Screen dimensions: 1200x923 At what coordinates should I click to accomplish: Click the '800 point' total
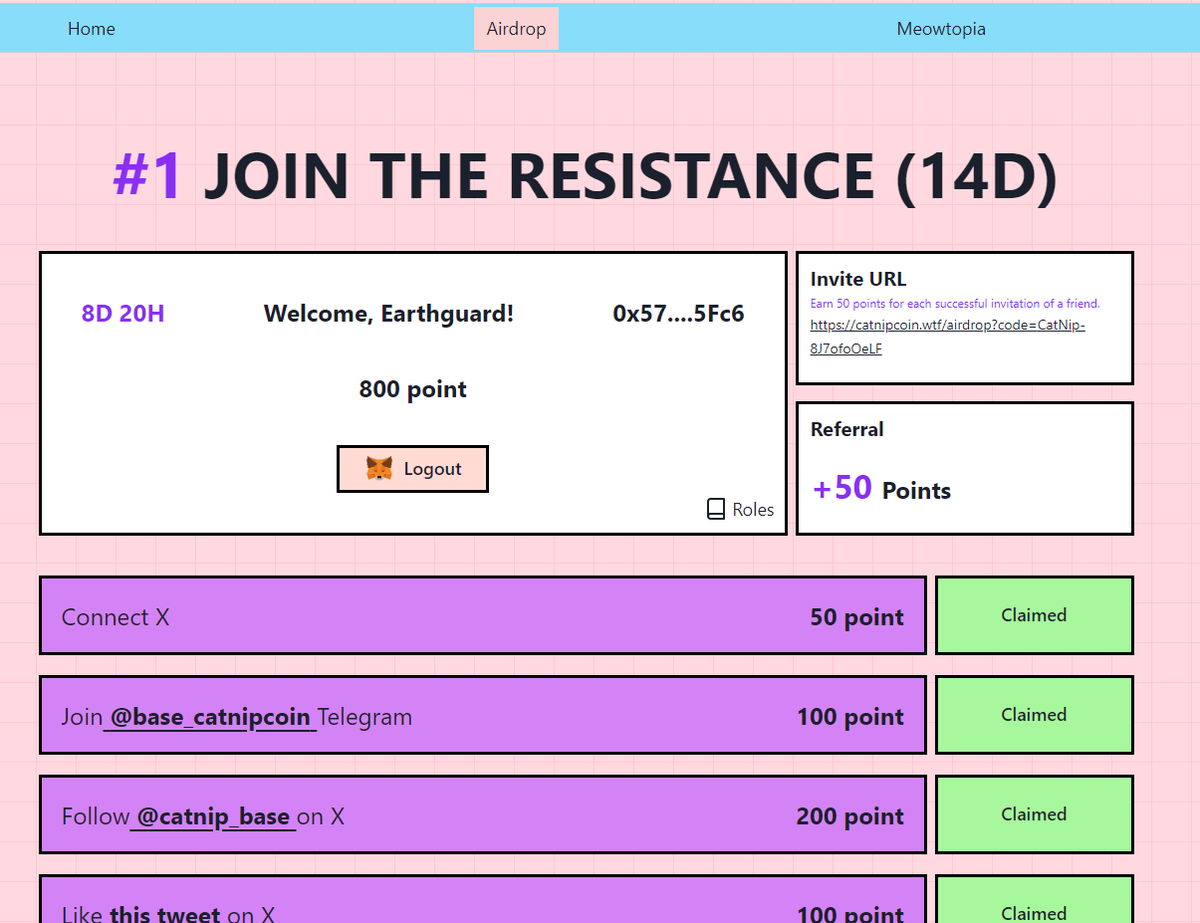click(x=413, y=389)
